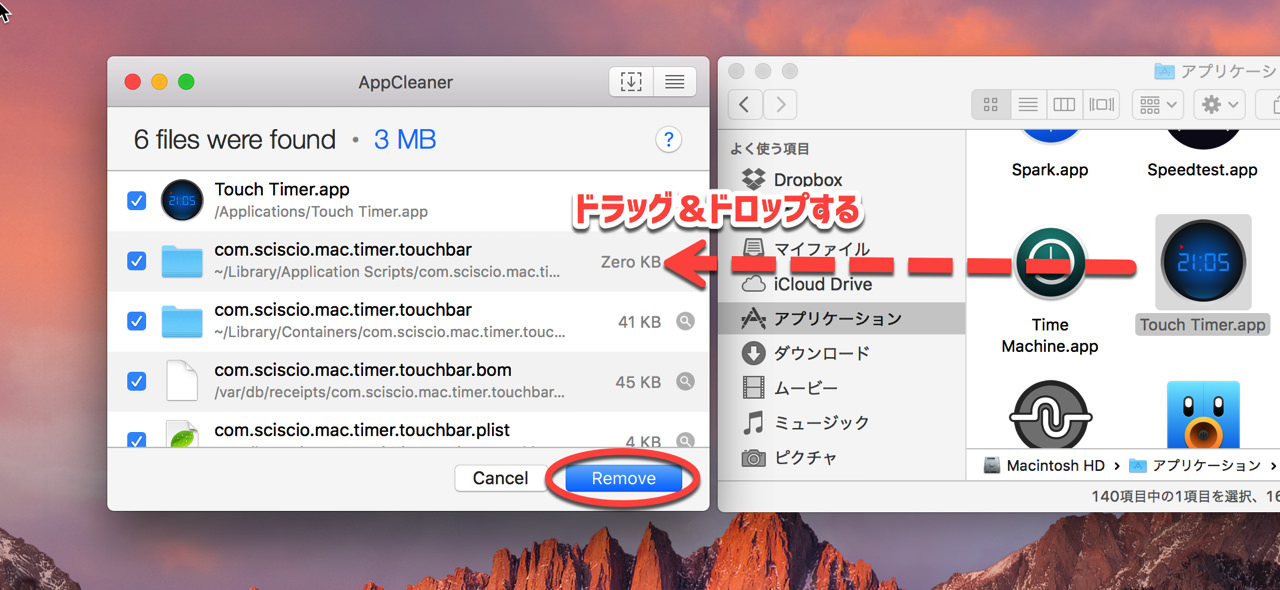Switch AppCleaner to drop target view
This screenshot has width=1280, height=590.
click(x=631, y=82)
